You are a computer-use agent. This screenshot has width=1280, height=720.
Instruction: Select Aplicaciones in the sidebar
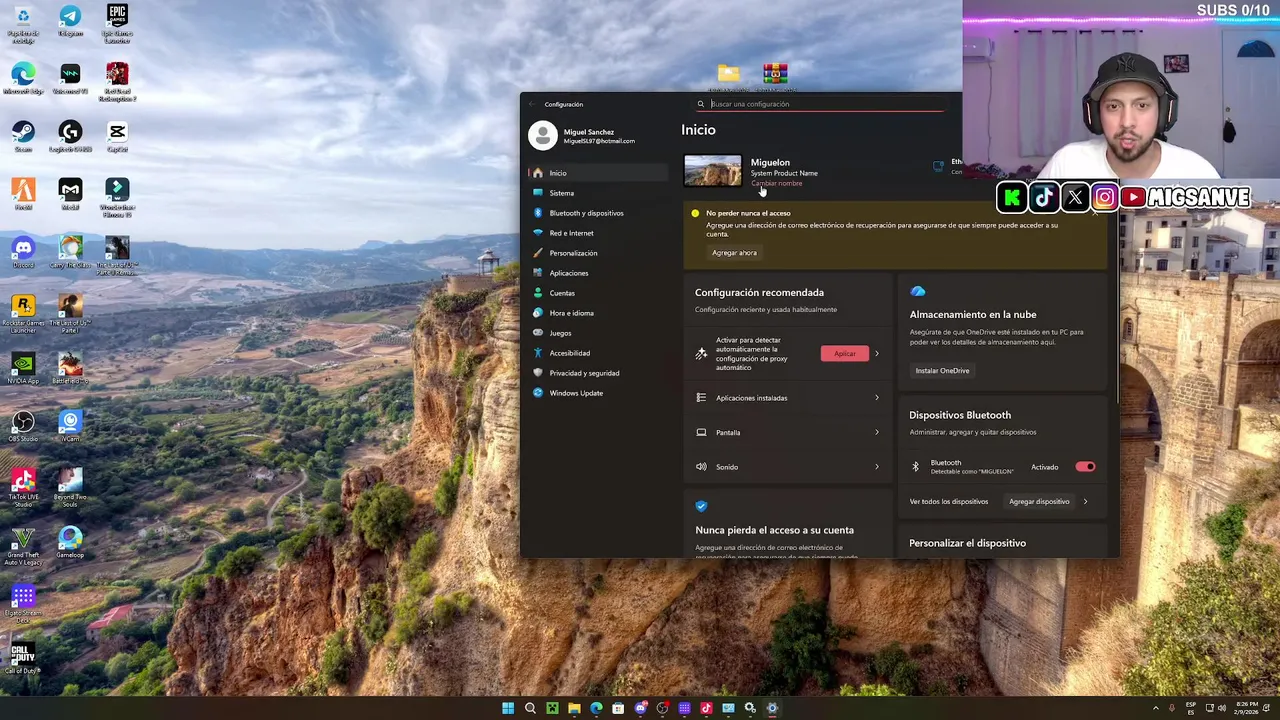click(x=597, y=273)
